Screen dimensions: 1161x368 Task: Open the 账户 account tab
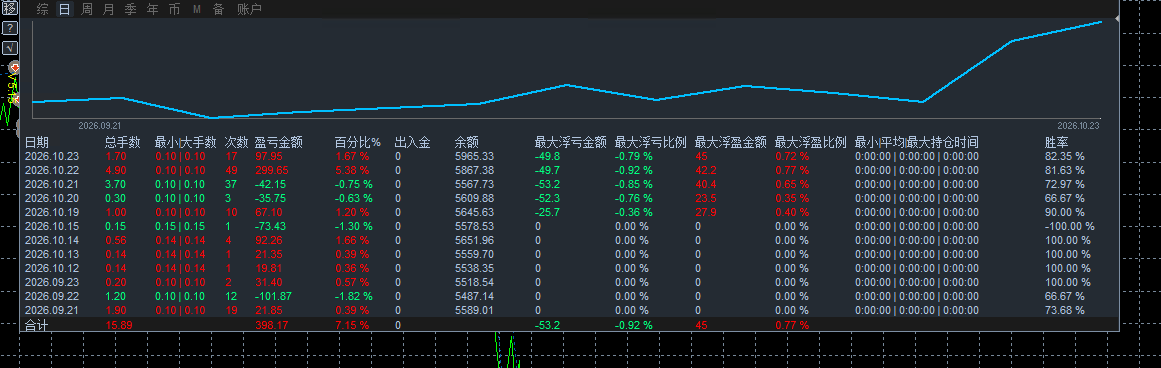[250, 10]
